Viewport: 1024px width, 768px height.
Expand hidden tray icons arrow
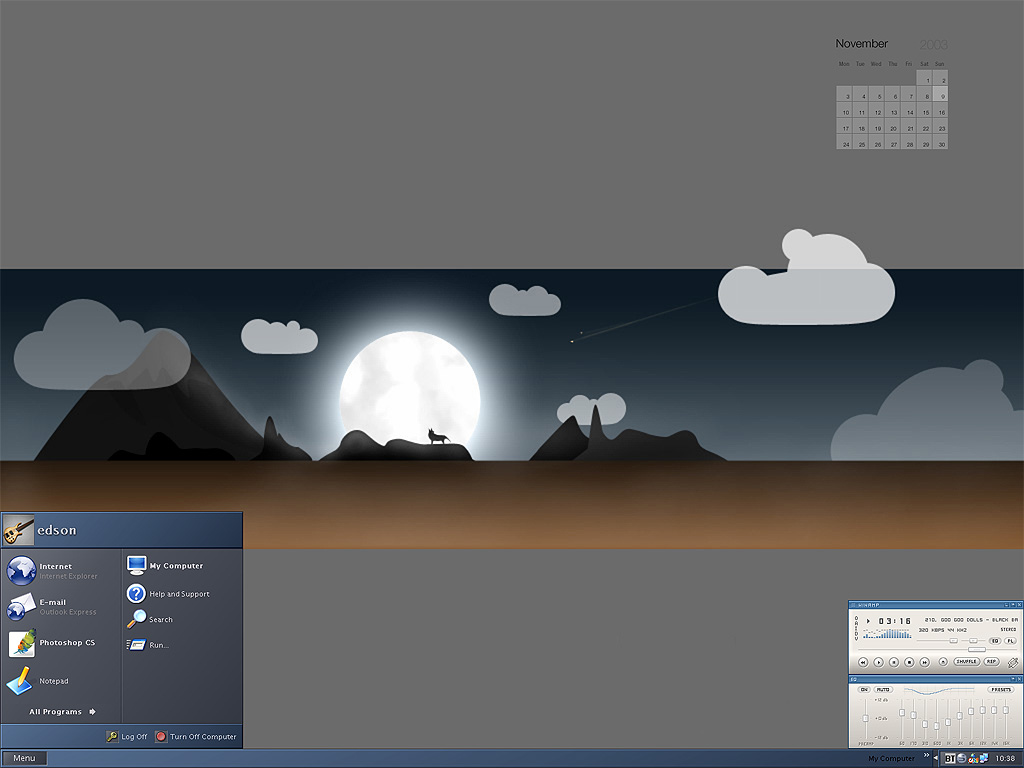[936, 758]
